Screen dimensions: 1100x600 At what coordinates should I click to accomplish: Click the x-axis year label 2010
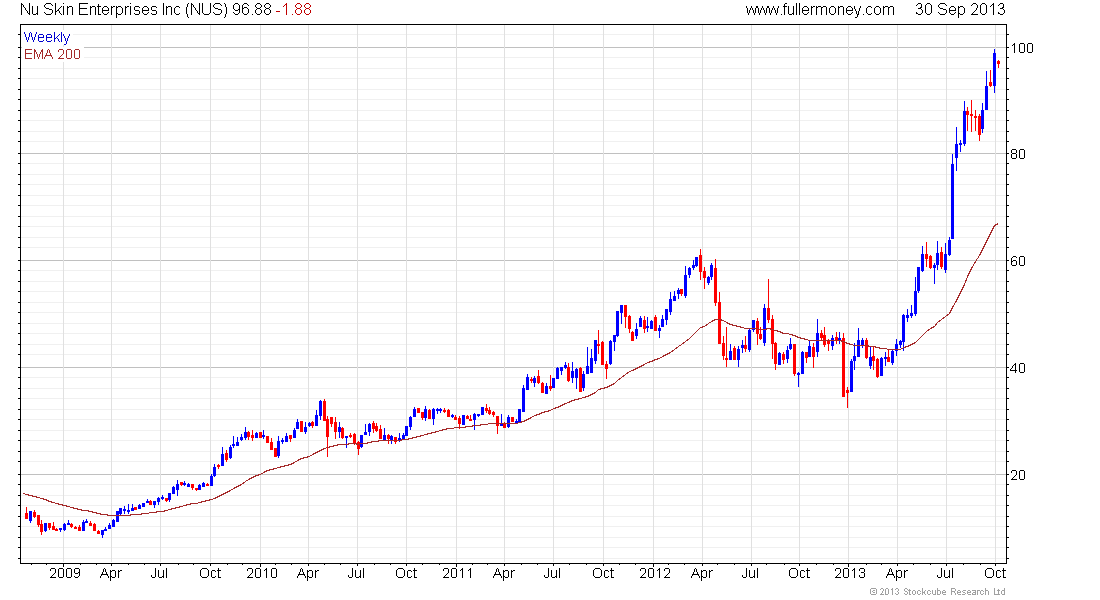click(x=262, y=573)
